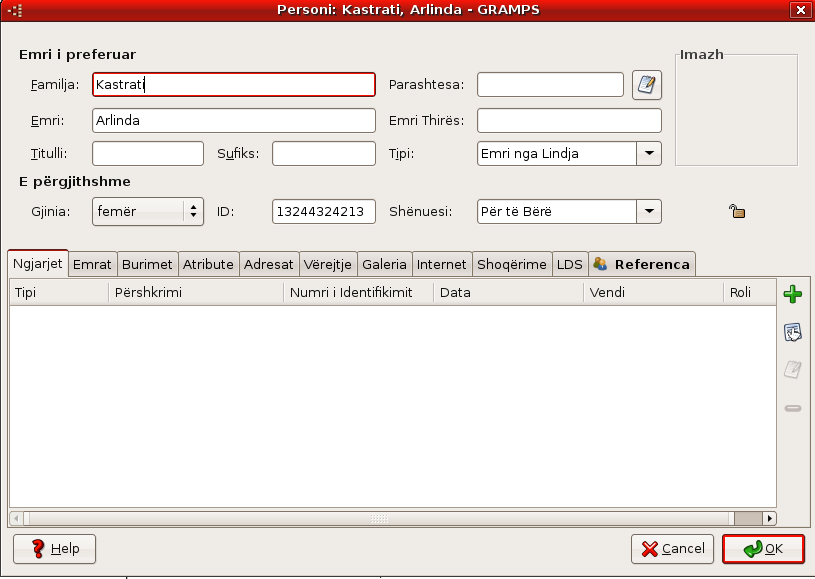Share an existing event icon
Screen dimensions: 815x579
(793, 332)
